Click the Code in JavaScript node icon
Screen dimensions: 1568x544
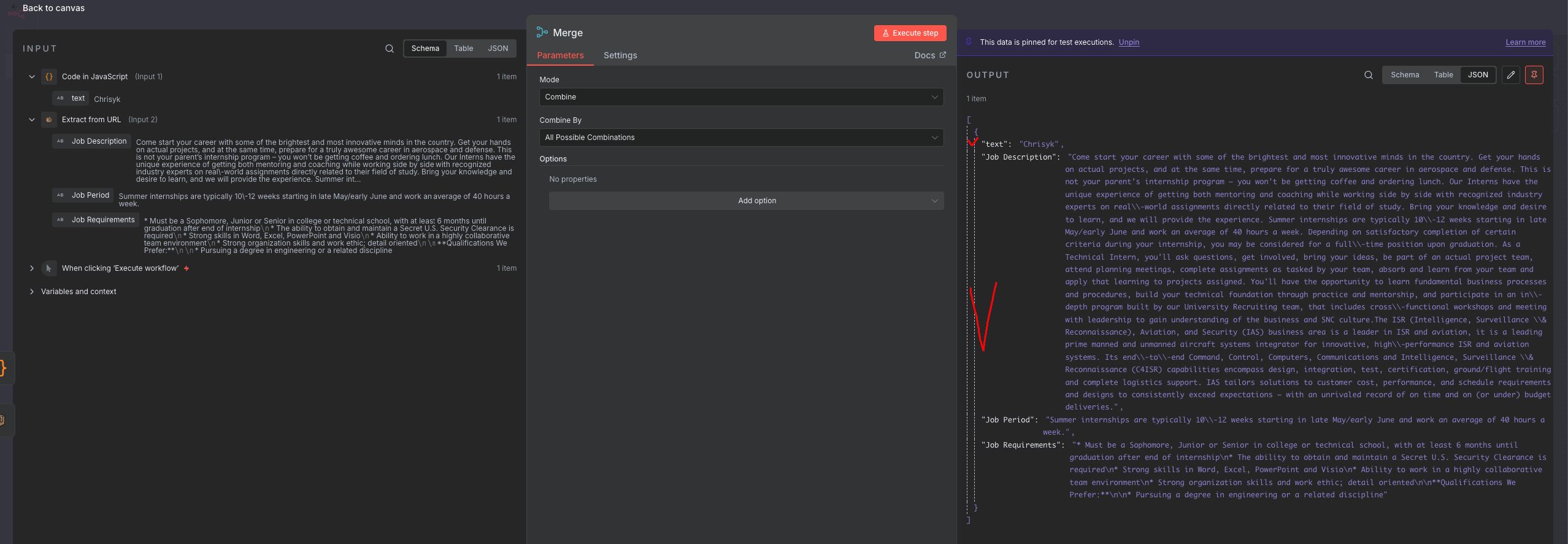tap(49, 77)
